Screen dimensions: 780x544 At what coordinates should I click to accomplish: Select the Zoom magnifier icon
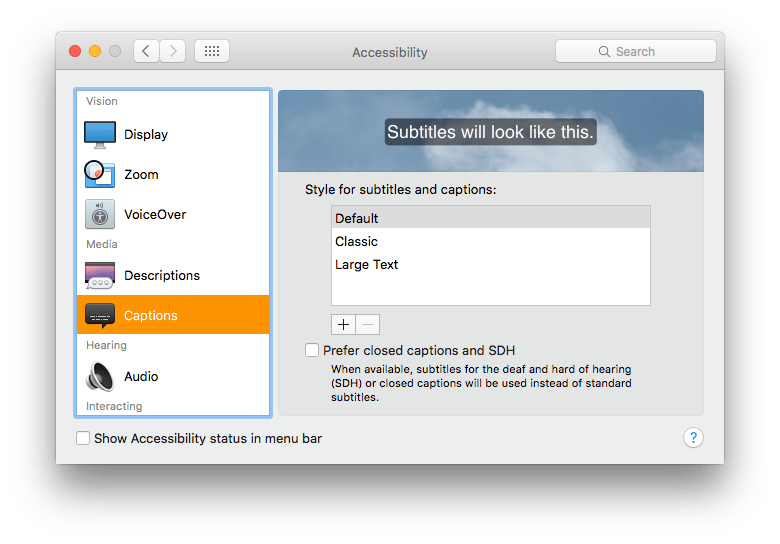coord(100,175)
